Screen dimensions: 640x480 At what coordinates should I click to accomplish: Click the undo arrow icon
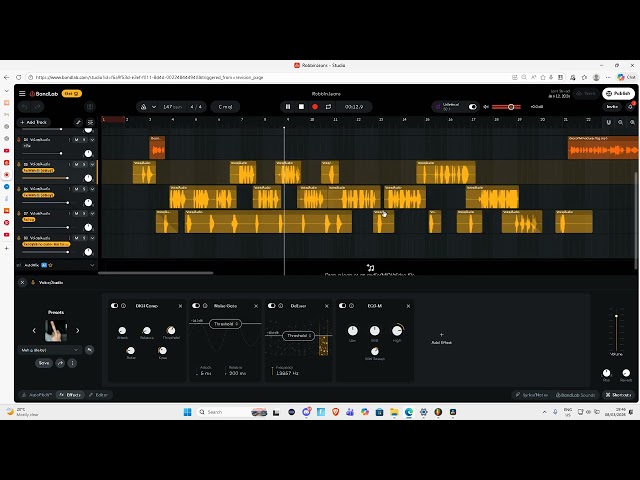24,107
